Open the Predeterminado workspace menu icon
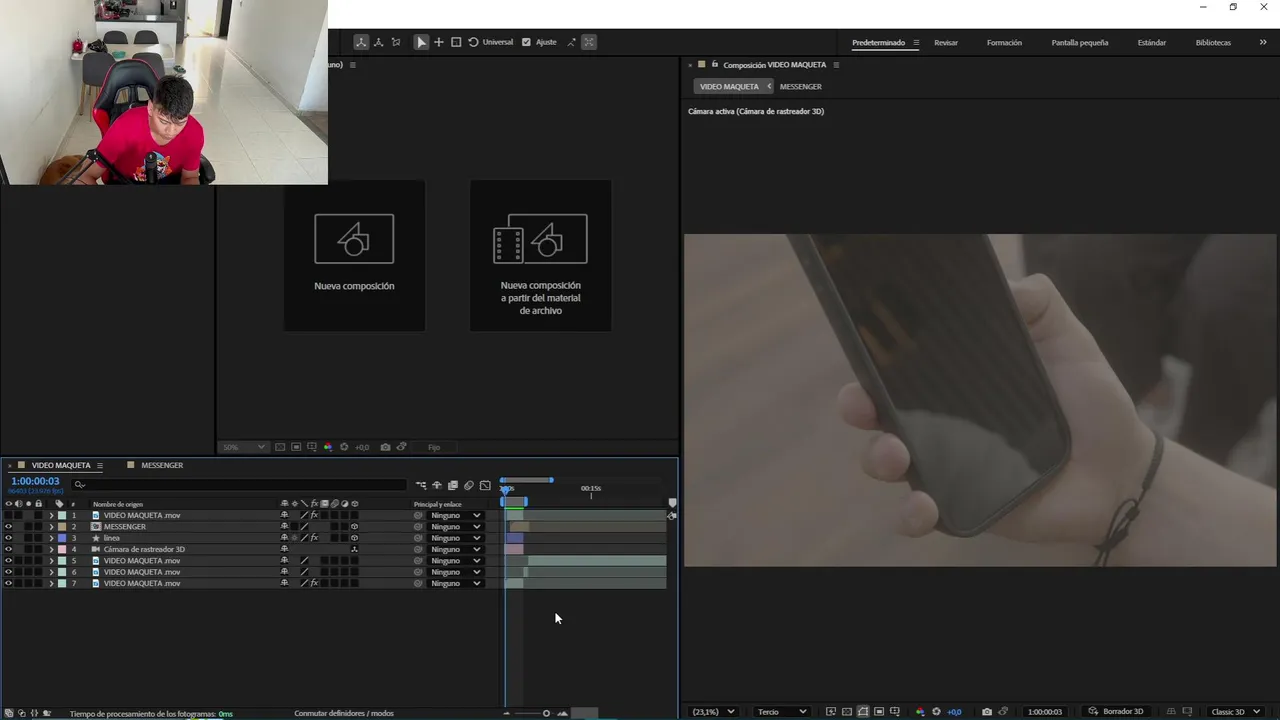1280x720 pixels. click(x=916, y=43)
